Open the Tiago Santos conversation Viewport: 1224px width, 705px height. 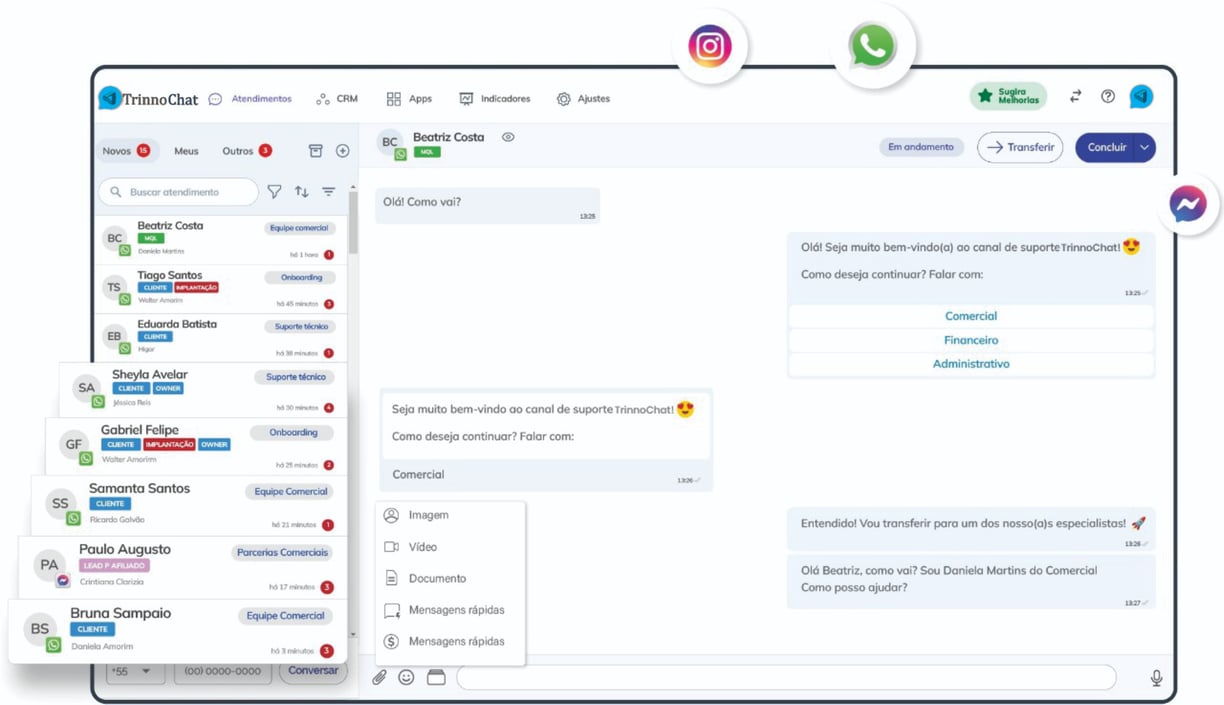[x=219, y=289]
